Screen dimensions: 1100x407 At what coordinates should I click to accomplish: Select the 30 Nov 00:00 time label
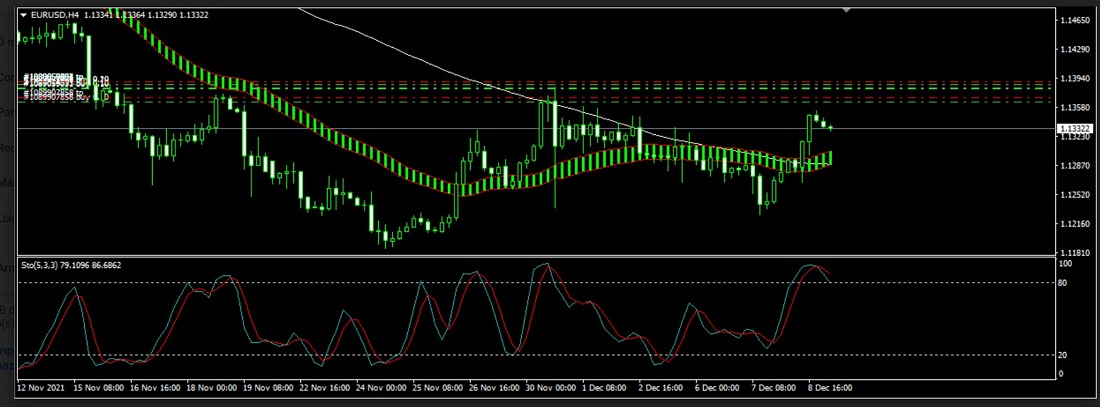[552, 386]
